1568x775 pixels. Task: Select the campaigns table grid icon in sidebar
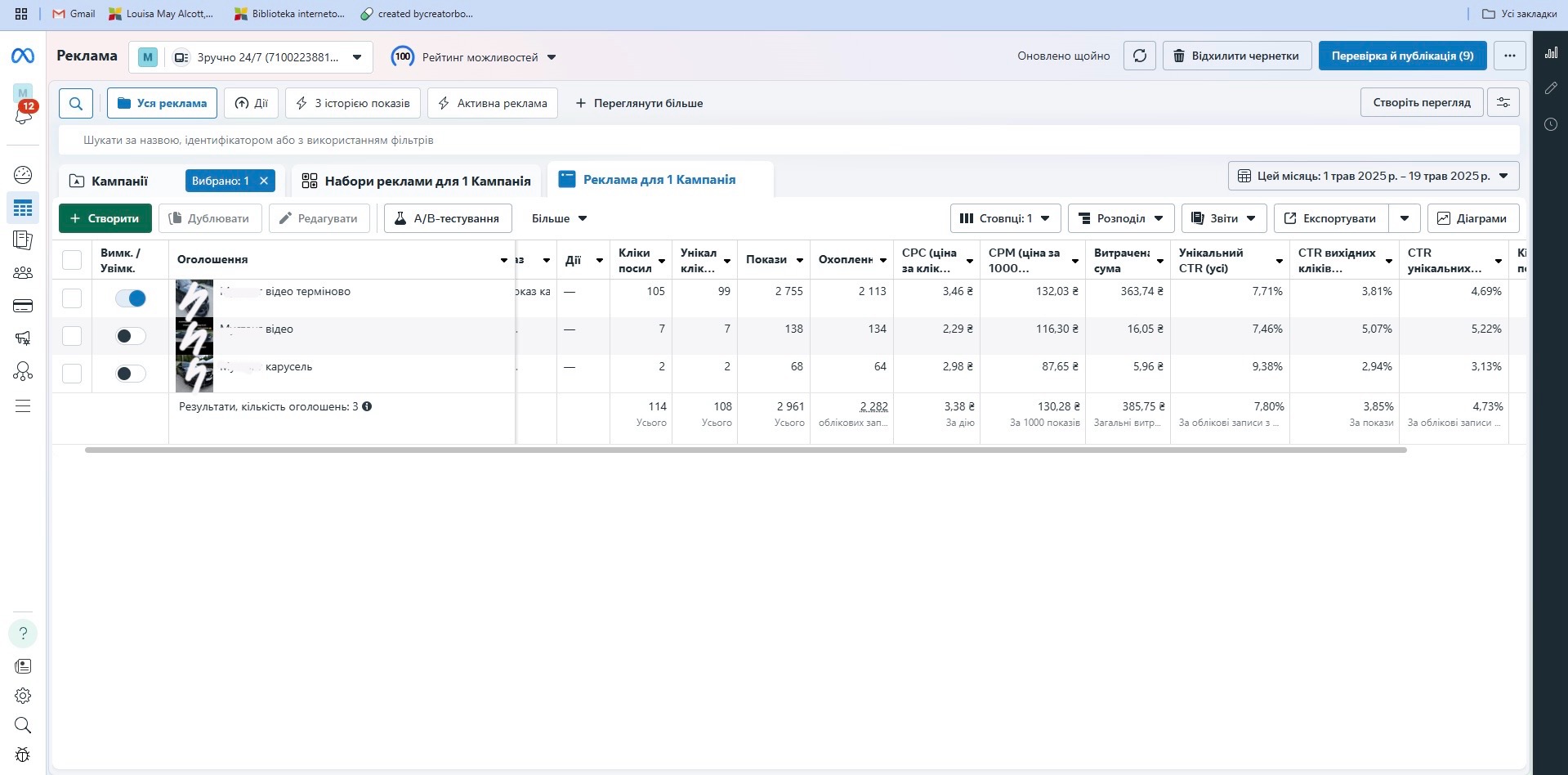click(x=23, y=208)
